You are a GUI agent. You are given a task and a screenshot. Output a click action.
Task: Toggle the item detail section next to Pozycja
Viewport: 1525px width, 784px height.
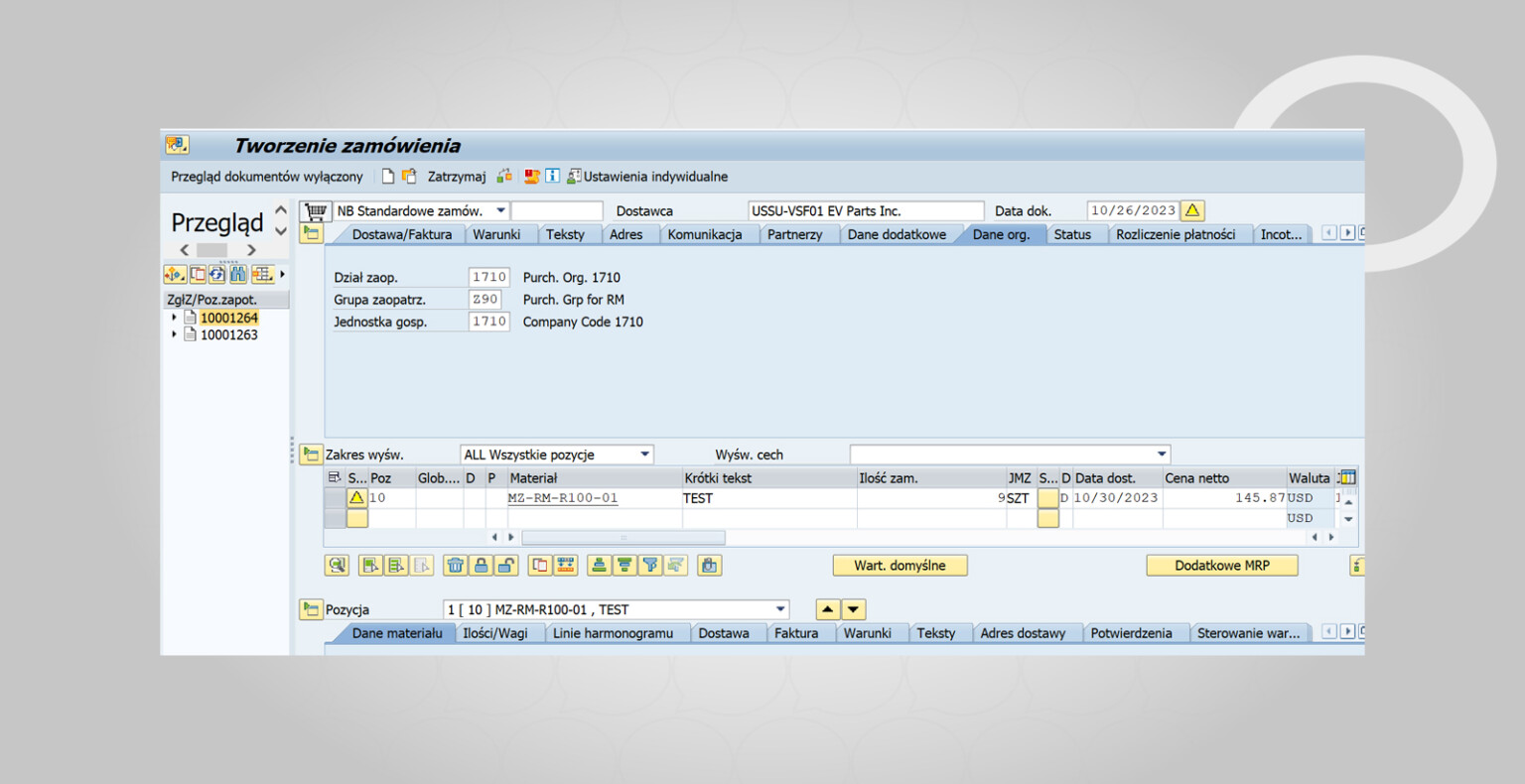click(311, 609)
